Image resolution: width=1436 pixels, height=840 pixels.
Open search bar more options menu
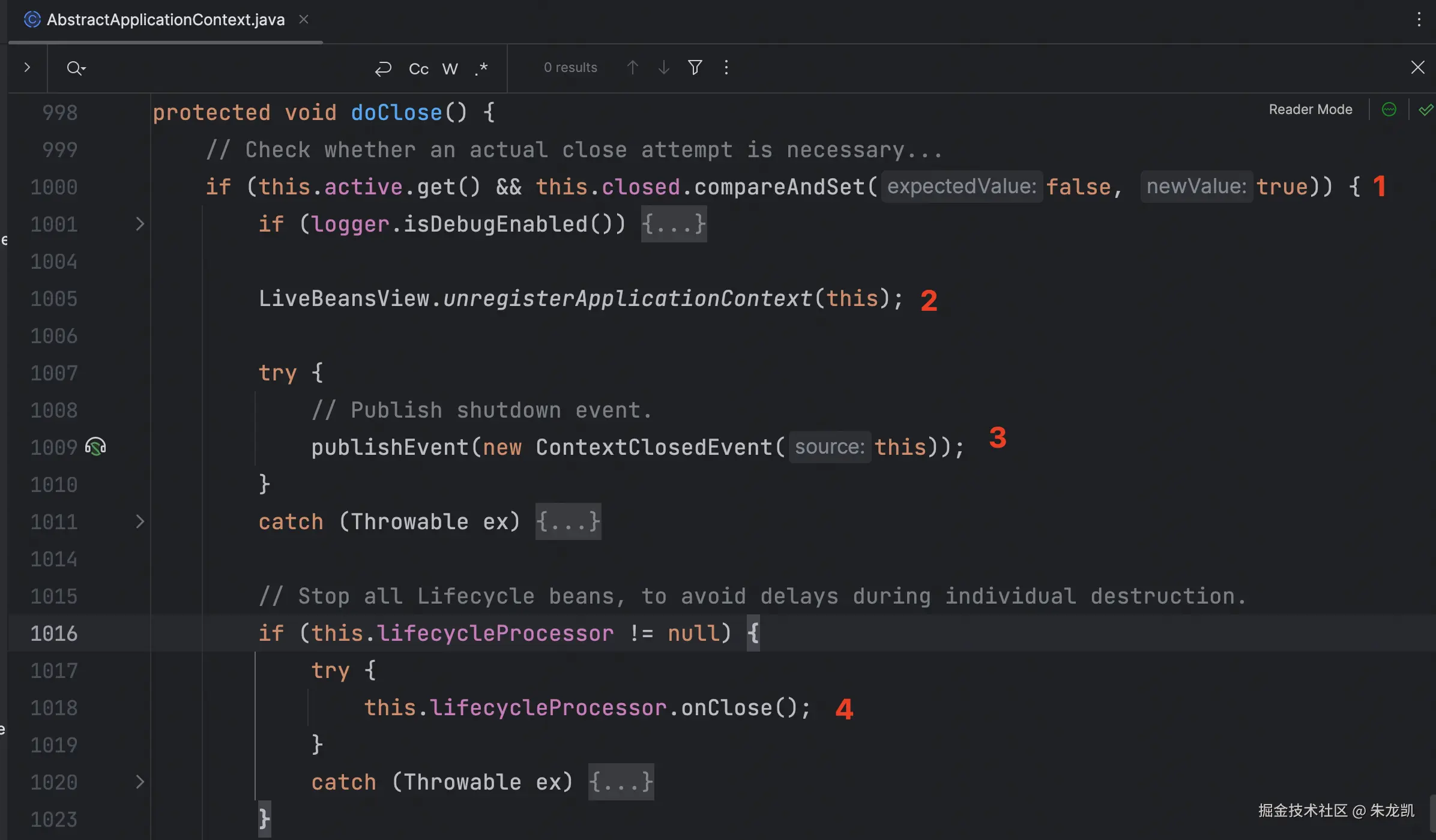[x=726, y=67]
